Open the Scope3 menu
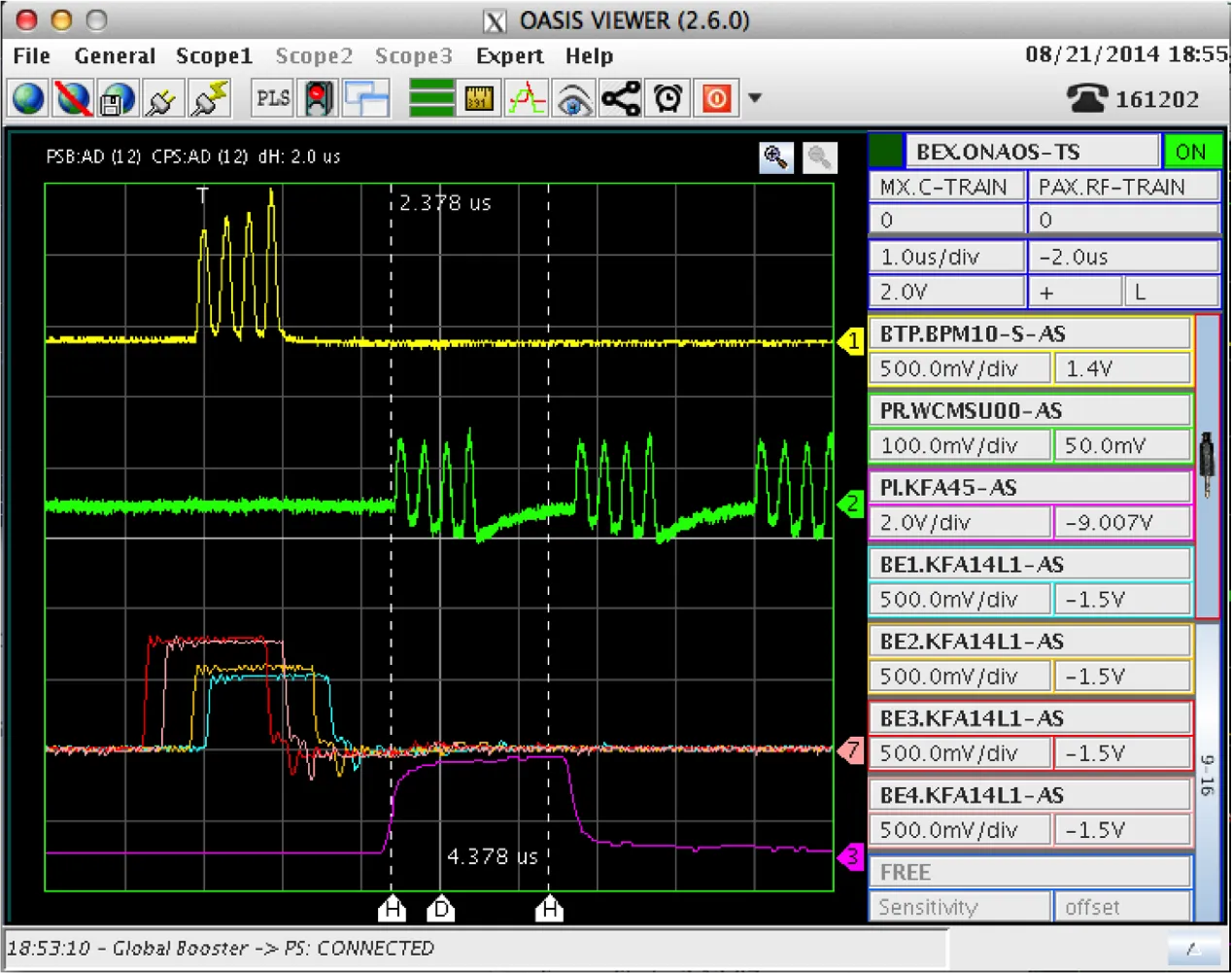This screenshot has width=1232, height=973. tap(414, 56)
